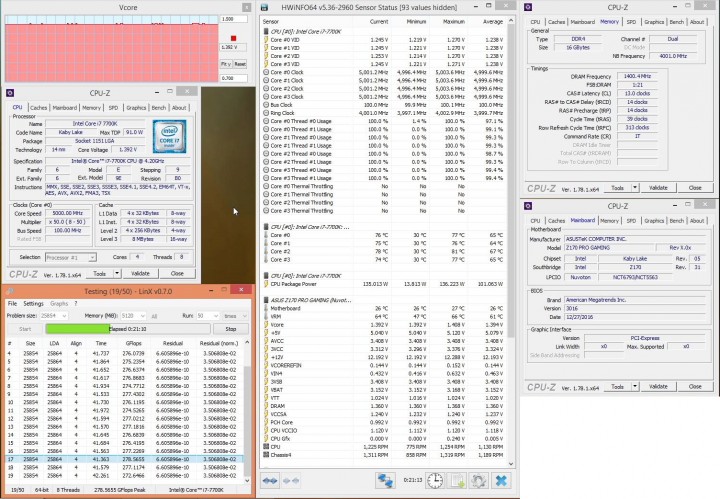Click thermometer icon beside Motherboard row
720x499 pixels.
pos(266,308)
